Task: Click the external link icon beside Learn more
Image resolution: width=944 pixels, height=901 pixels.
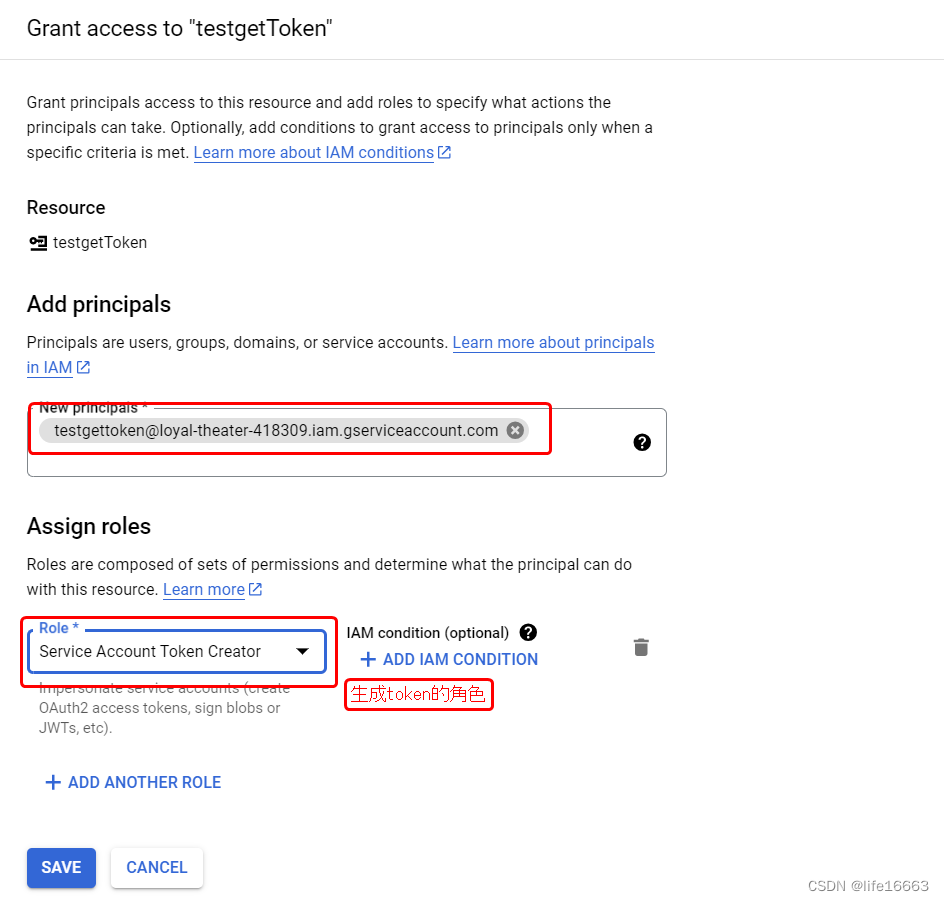Action: (255, 589)
